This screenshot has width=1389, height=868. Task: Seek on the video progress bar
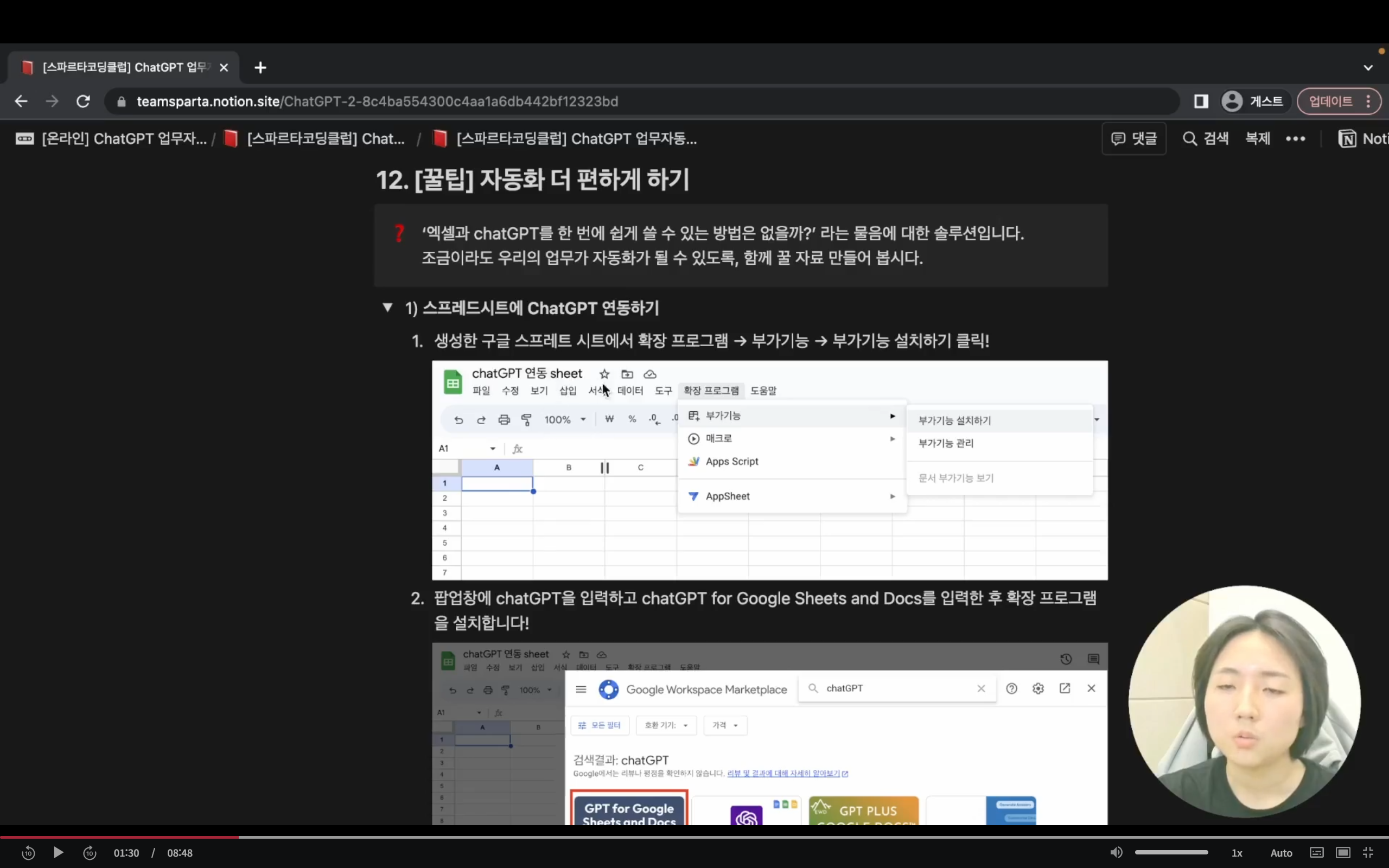pyautogui.click(x=694, y=837)
